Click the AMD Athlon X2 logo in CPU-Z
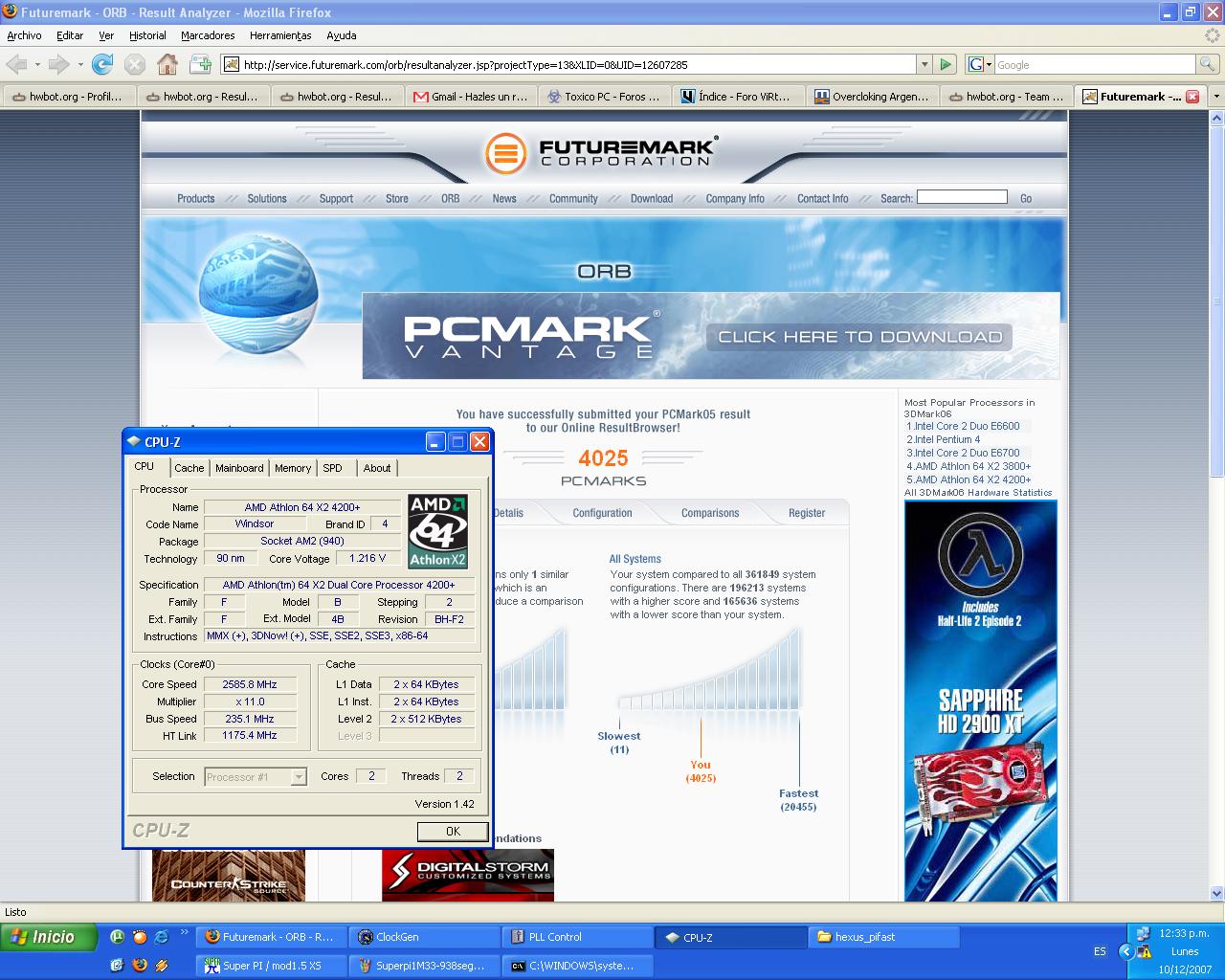The width and height of the screenshot is (1225, 980). [x=438, y=531]
